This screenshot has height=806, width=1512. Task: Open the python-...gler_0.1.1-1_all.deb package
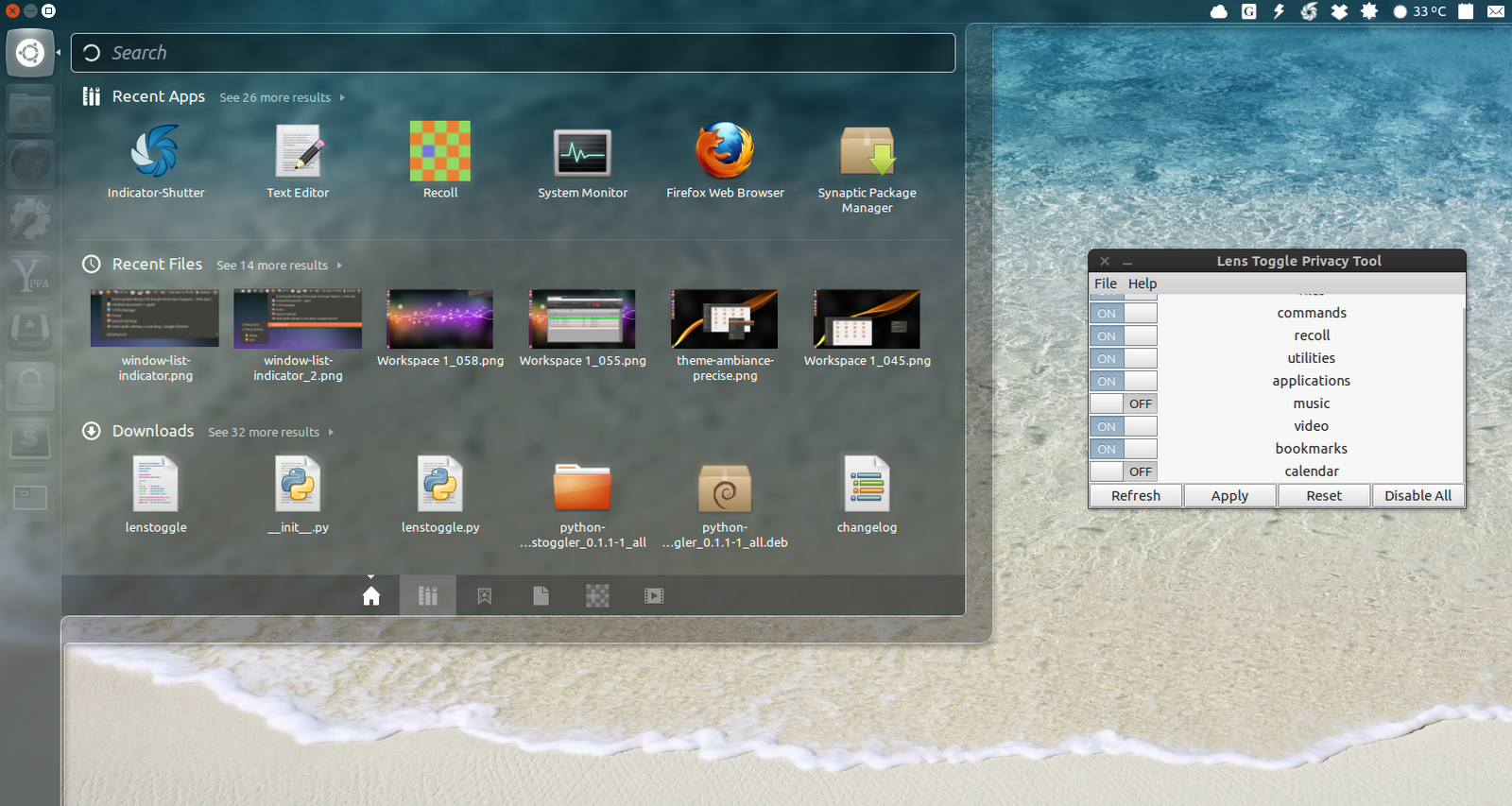[725, 488]
